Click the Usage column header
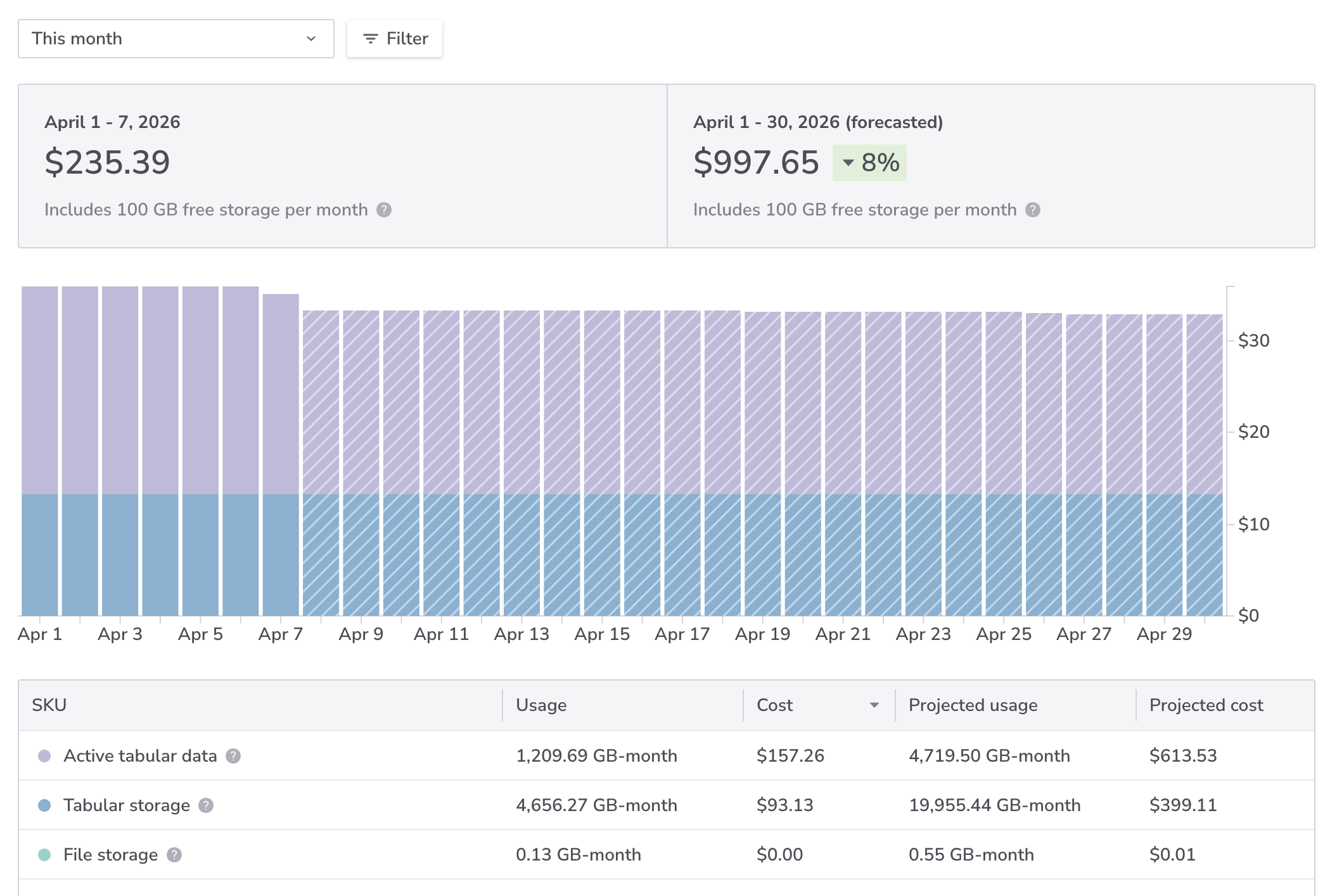The height and width of the screenshot is (896, 1337). tap(541, 705)
